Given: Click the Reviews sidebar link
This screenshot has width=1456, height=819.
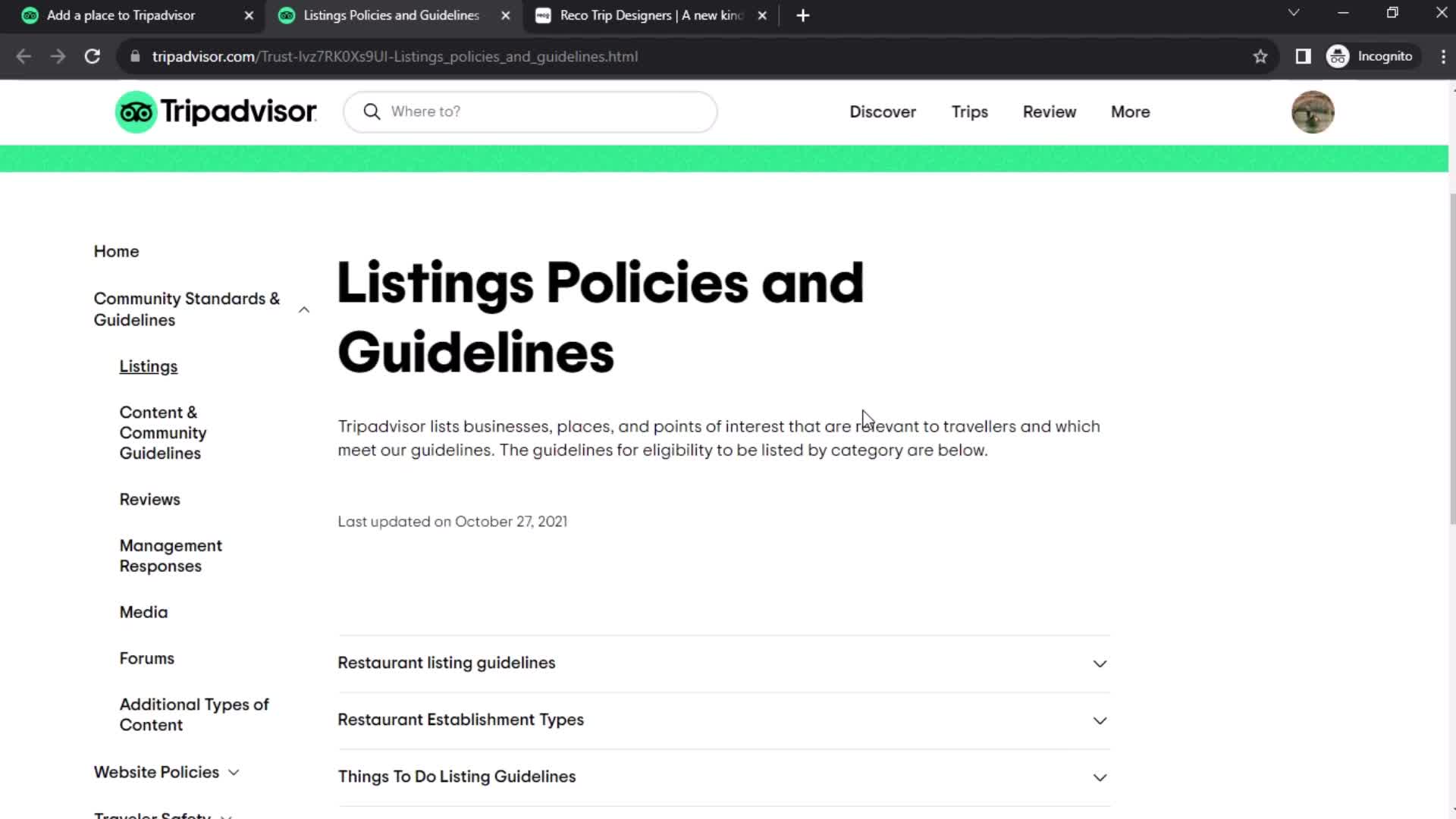Looking at the screenshot, I should coord(150,499).
